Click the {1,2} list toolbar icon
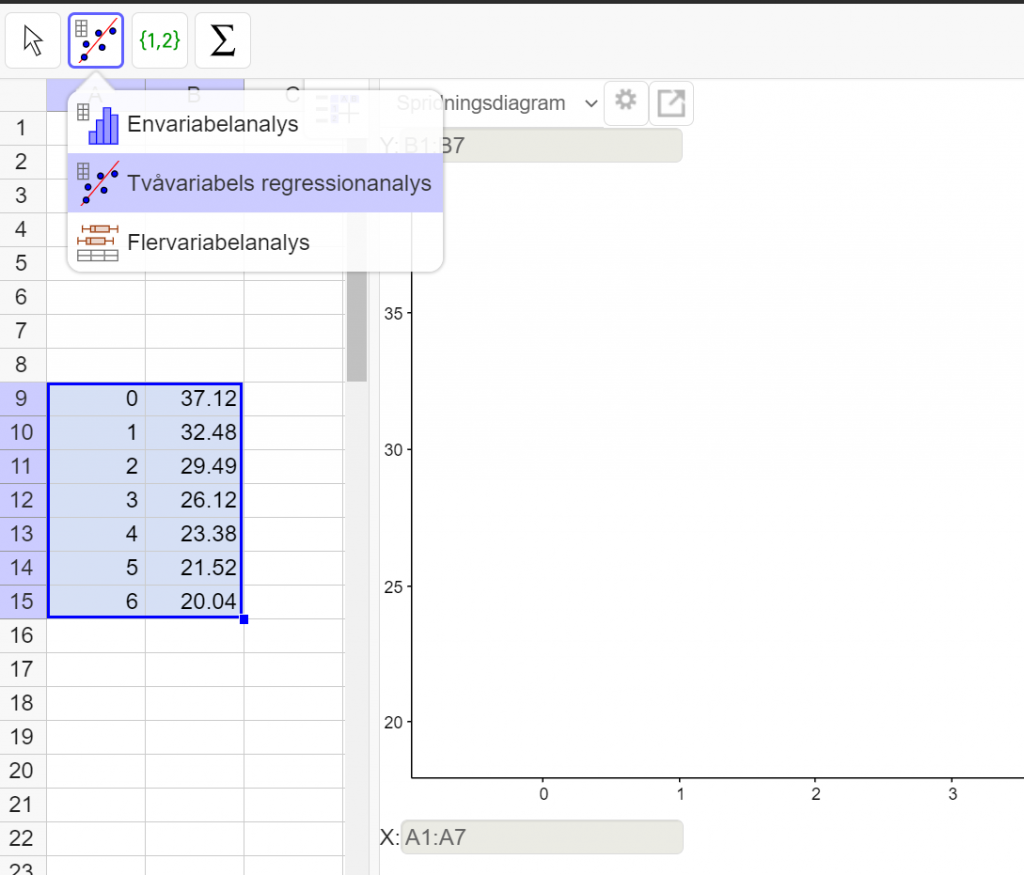Viewport: 1024px width, 875px height. pyautogui.click(x=159, y=40)
